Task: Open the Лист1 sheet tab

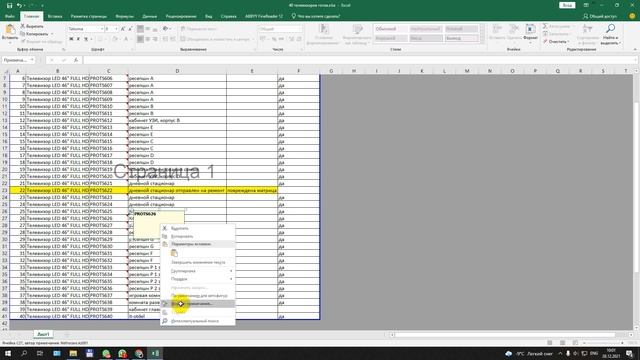Action: (43, 334)
